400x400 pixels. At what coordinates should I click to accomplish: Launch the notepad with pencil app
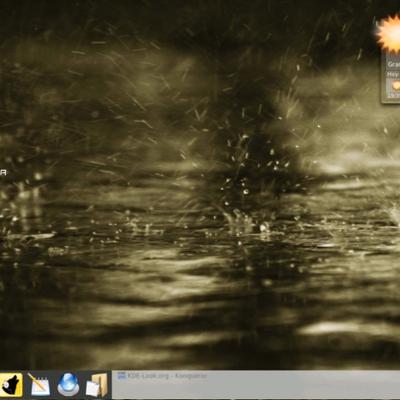[39, 385]
